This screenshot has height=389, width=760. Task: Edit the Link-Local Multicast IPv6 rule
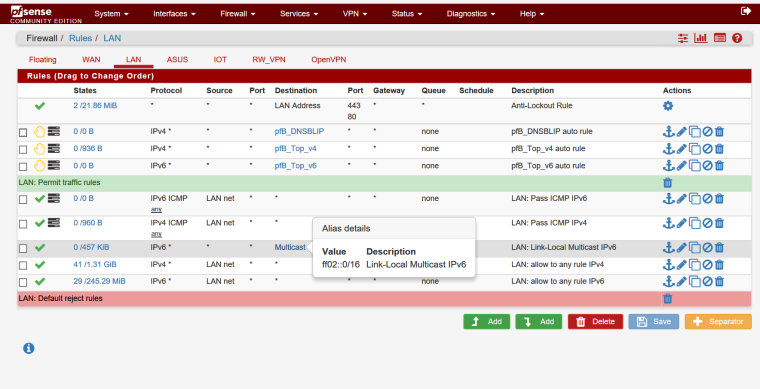pos(681,248)
